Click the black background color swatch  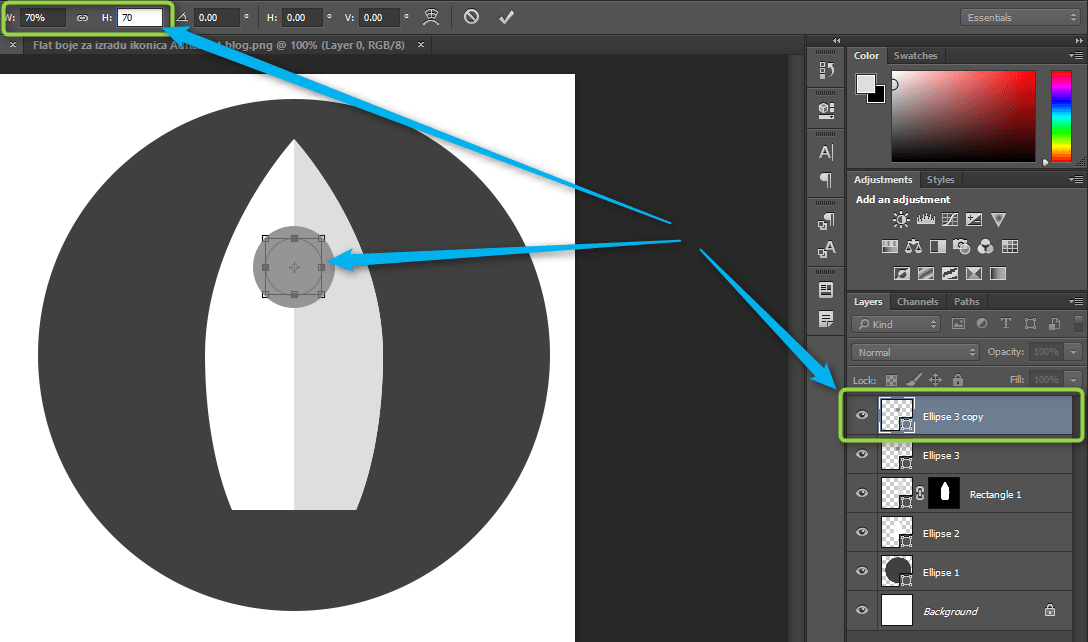tap(879, 96)
